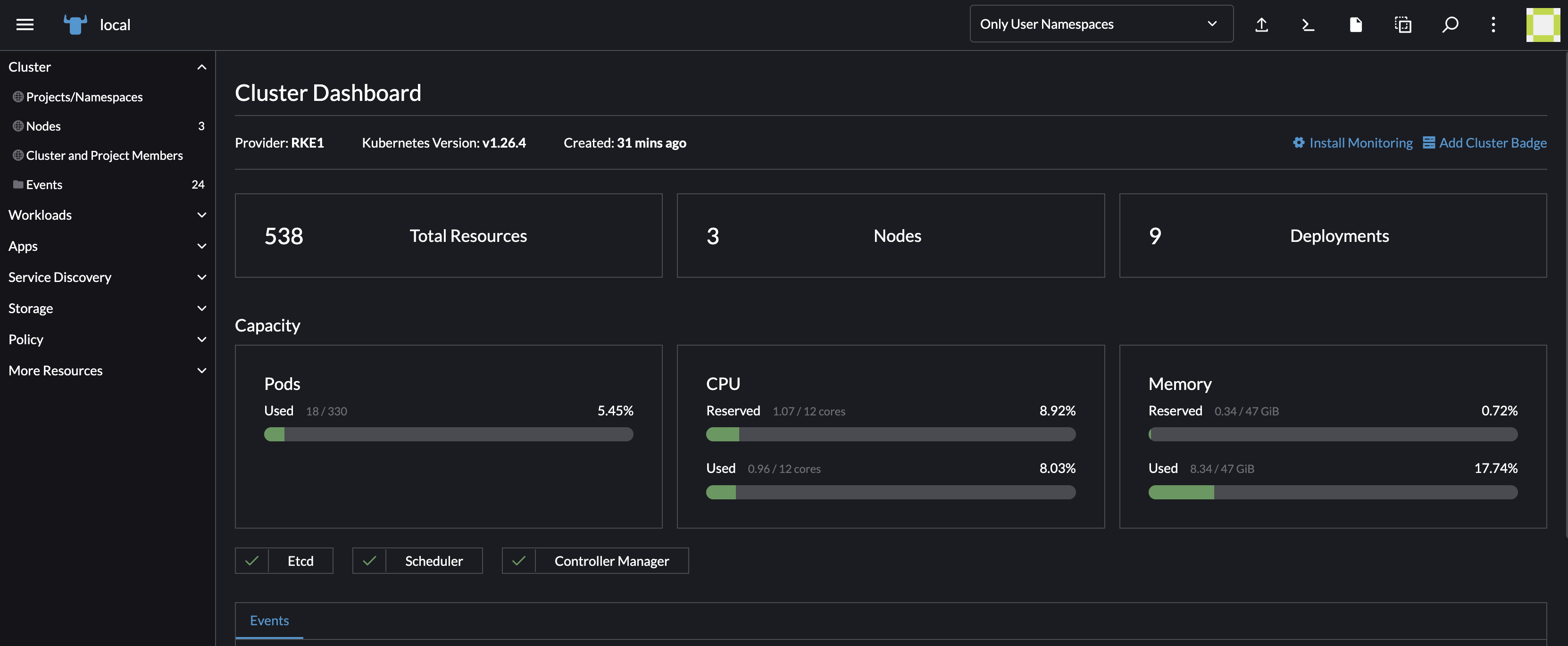Click the Add Cluster Badge link
This screenshot has height=646, width=1568.
(1493, 142)
